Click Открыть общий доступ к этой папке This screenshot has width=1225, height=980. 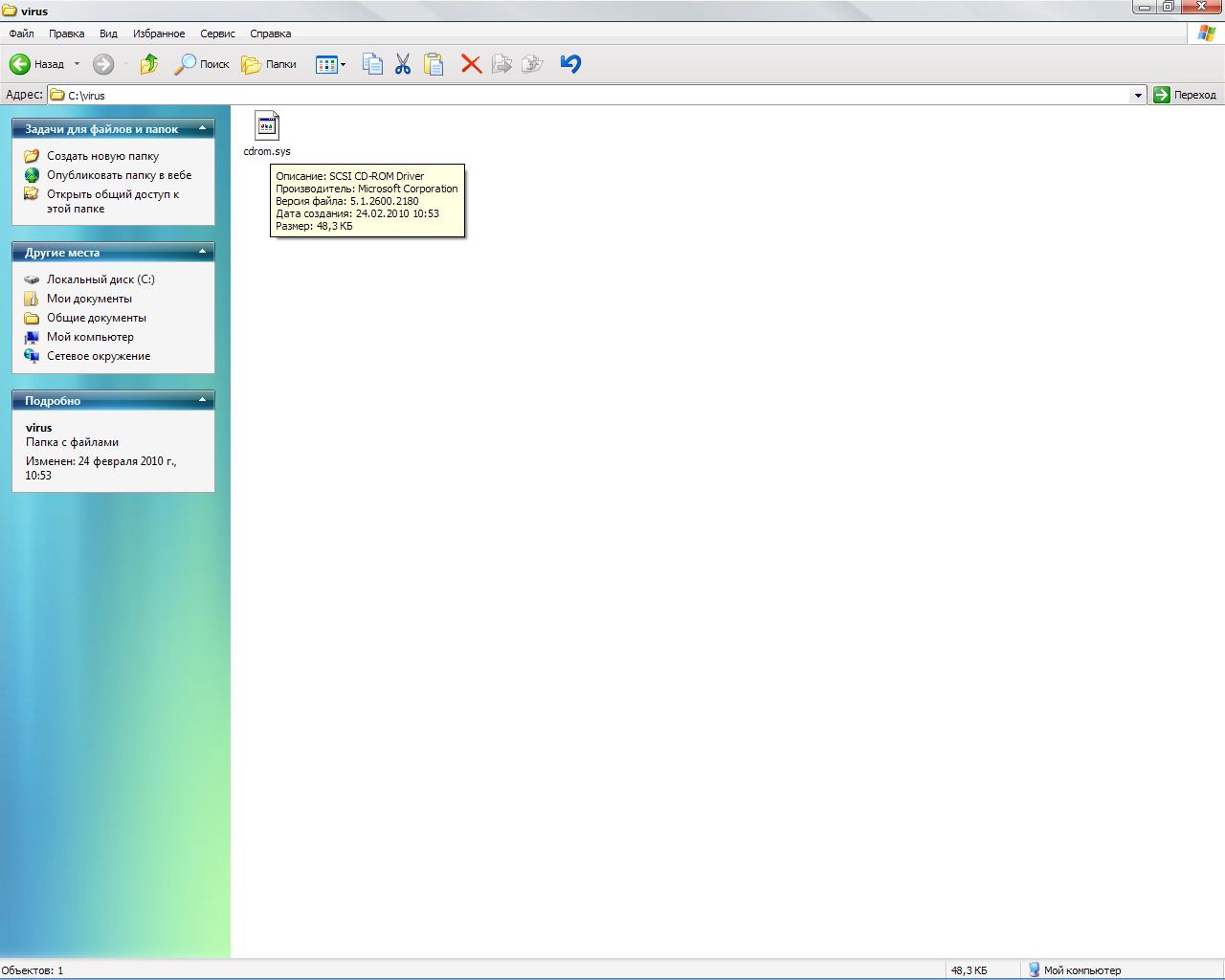tap(113, 201)
